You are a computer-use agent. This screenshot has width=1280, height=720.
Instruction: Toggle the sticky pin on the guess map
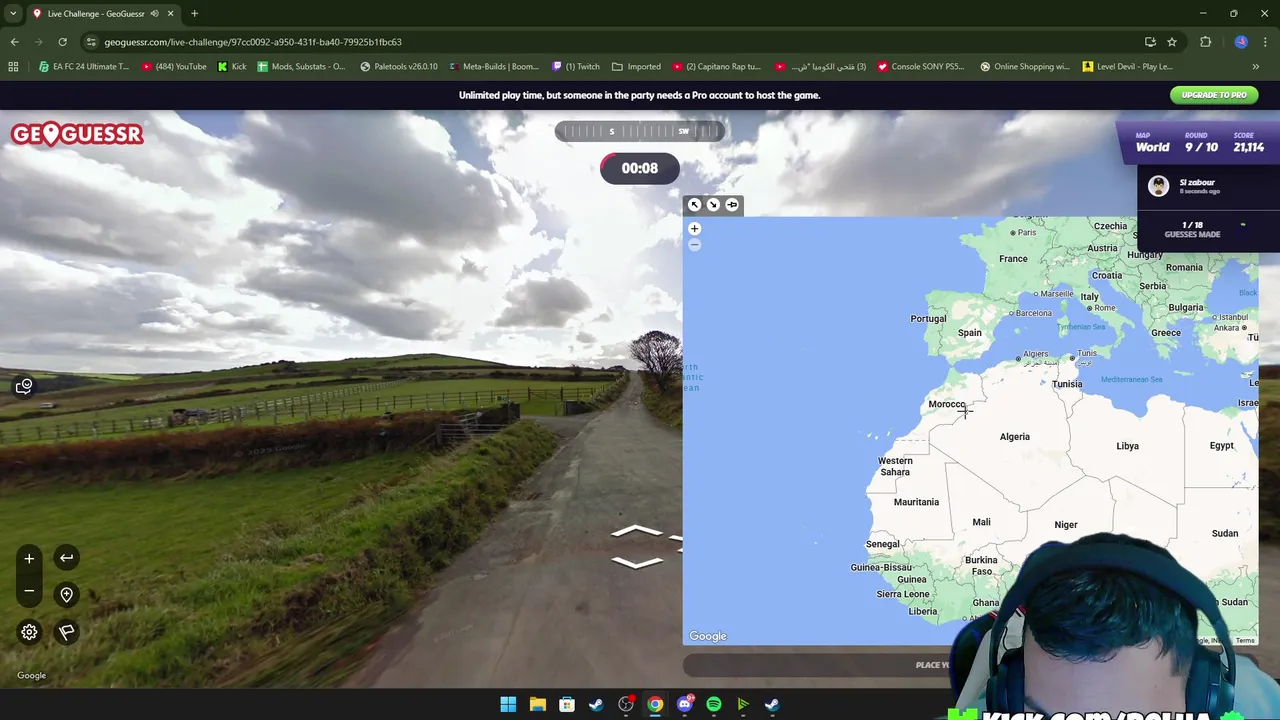pyautogui.click(x=732, y=205)
